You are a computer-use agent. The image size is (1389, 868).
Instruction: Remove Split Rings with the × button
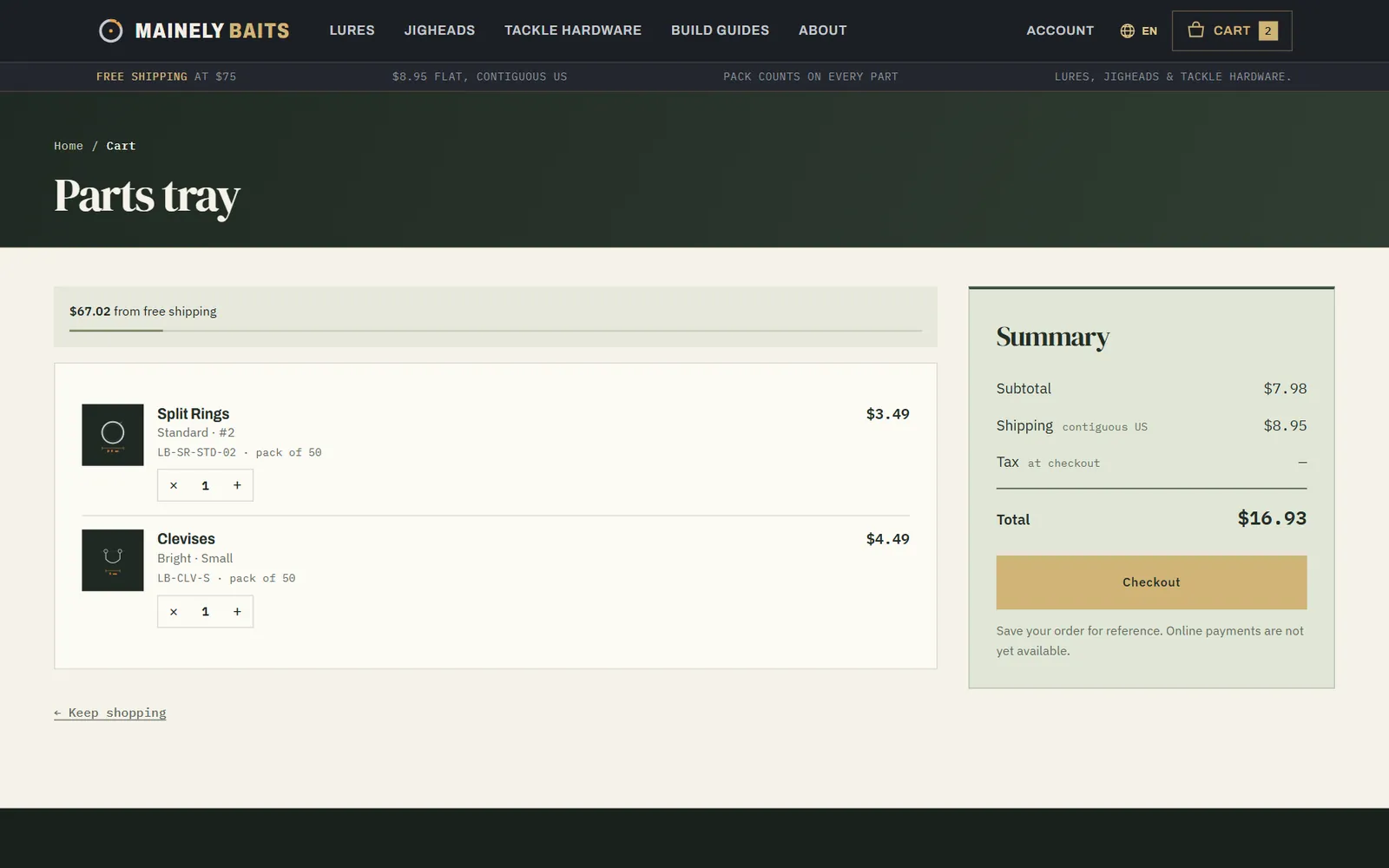pyautogui.click(x=174, y=485)
